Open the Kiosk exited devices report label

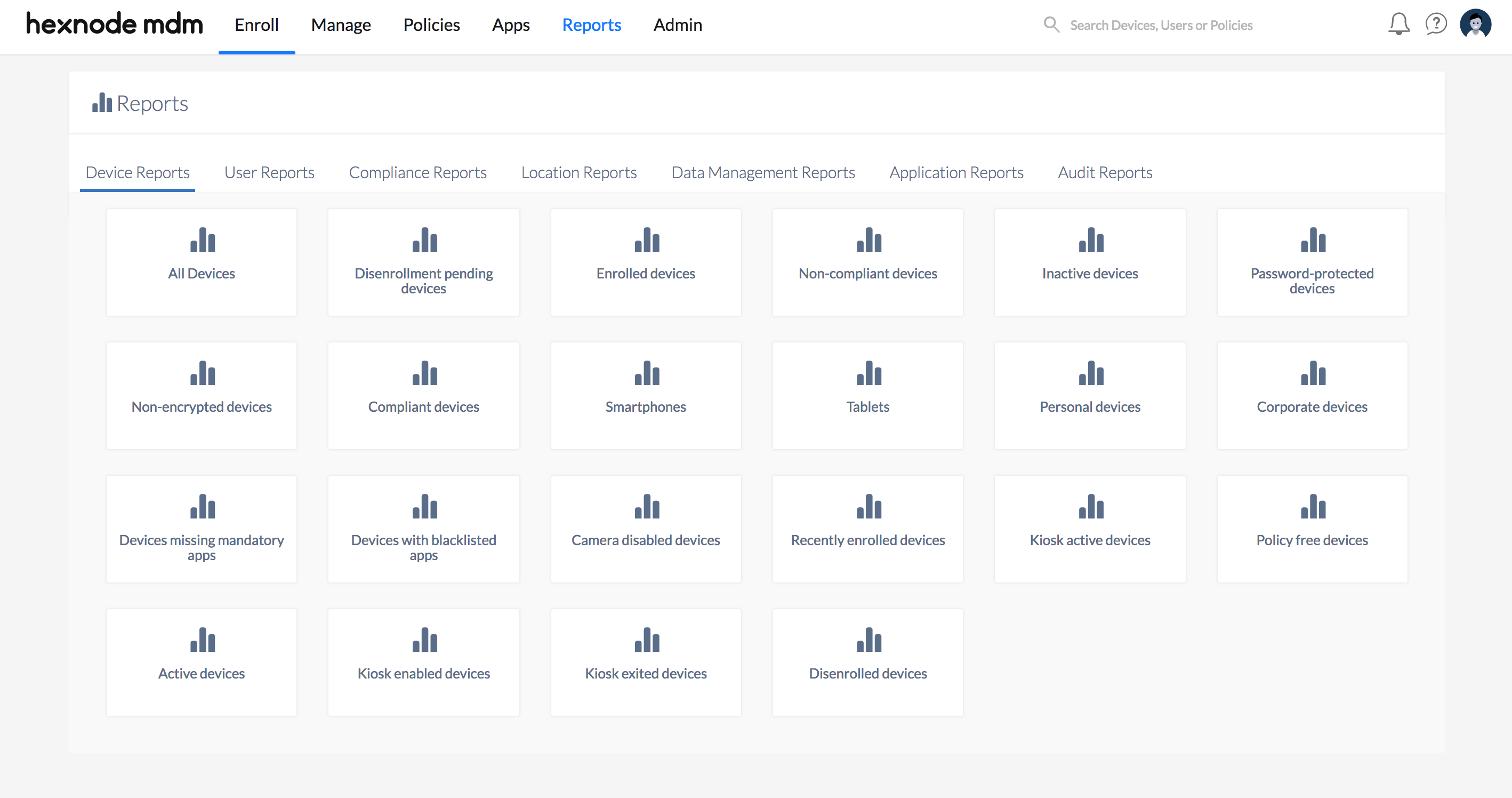[646, 674]
